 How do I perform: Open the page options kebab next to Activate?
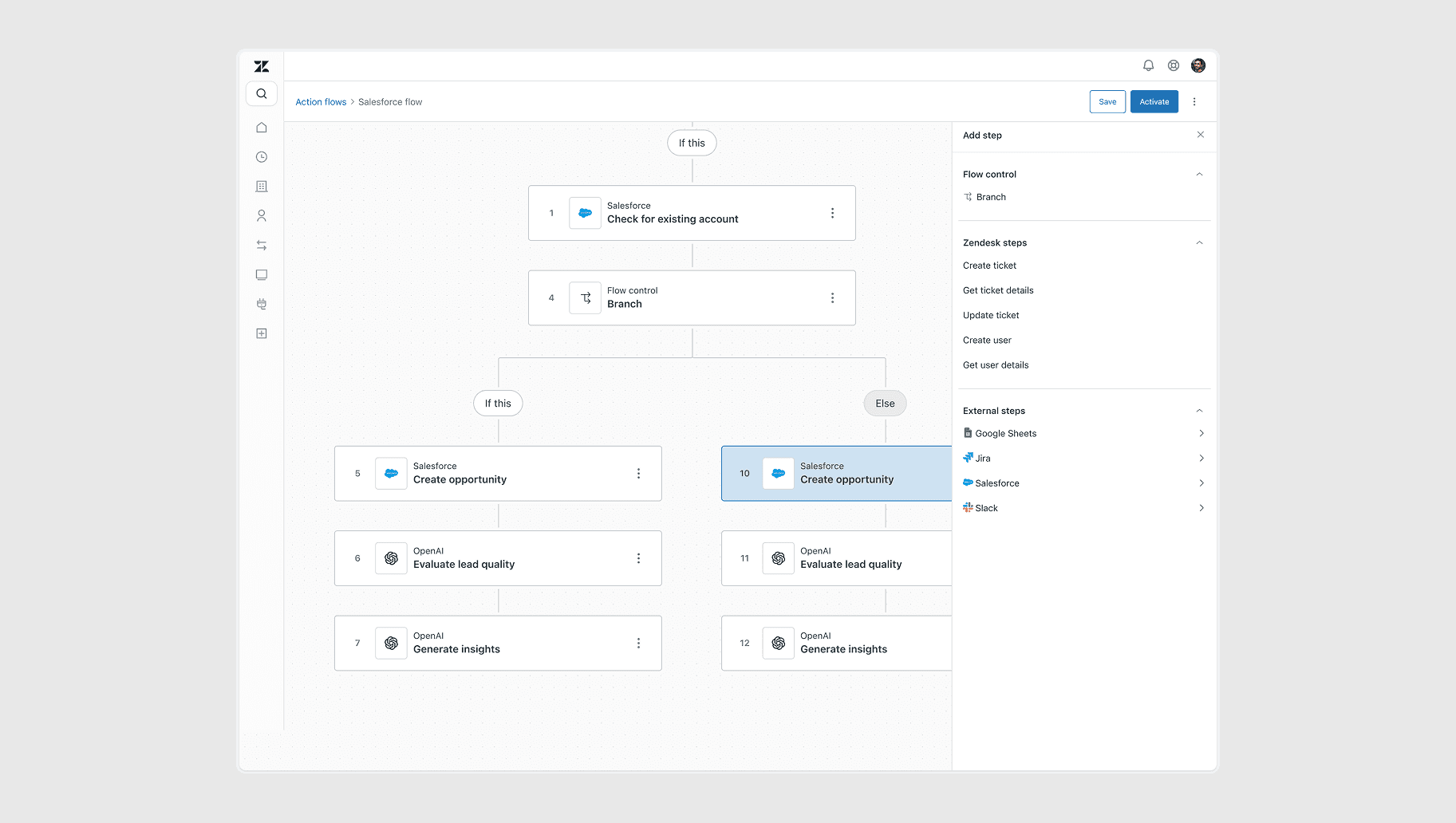click(x=1194, y=102)
